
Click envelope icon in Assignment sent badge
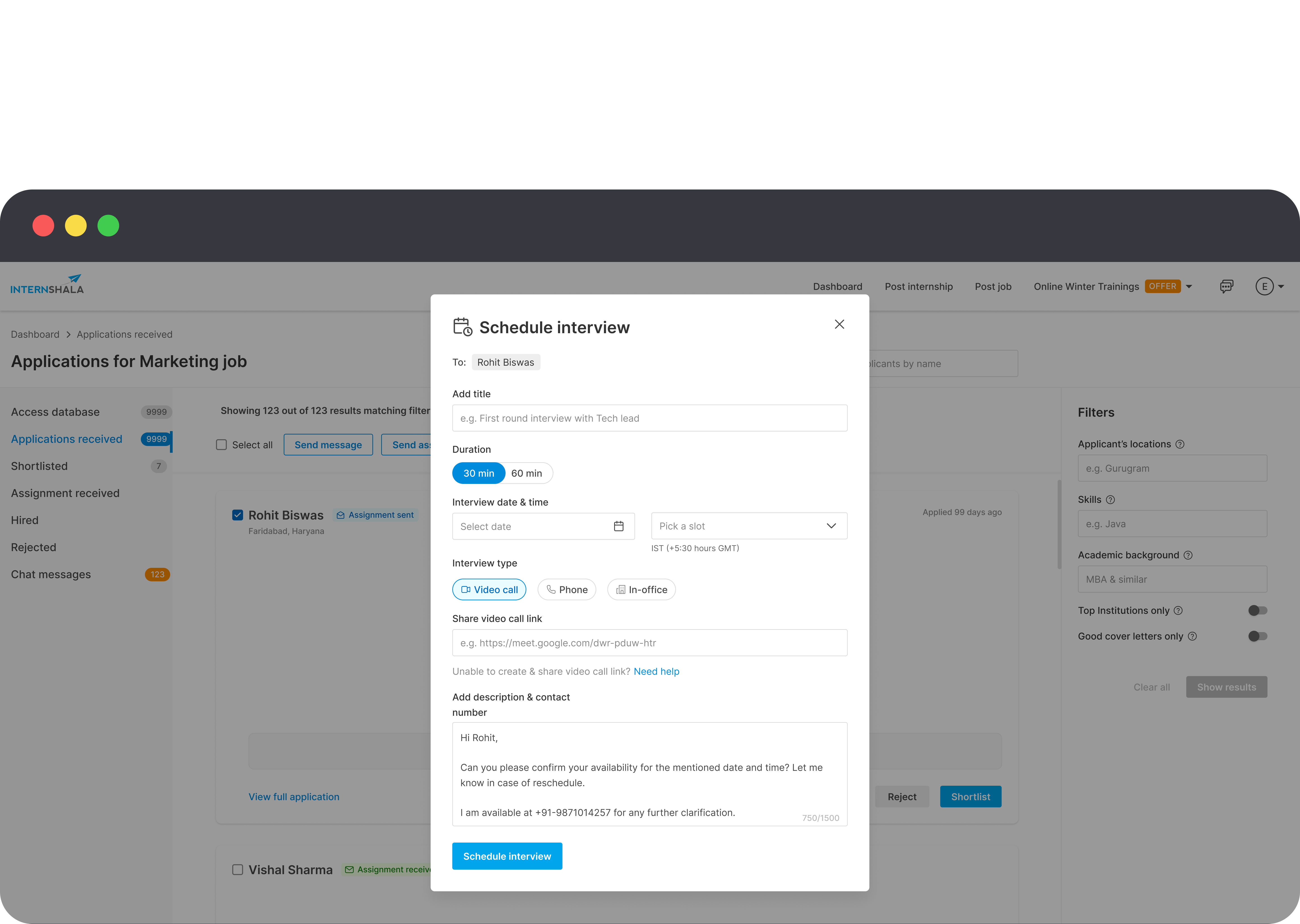[340, 515]
